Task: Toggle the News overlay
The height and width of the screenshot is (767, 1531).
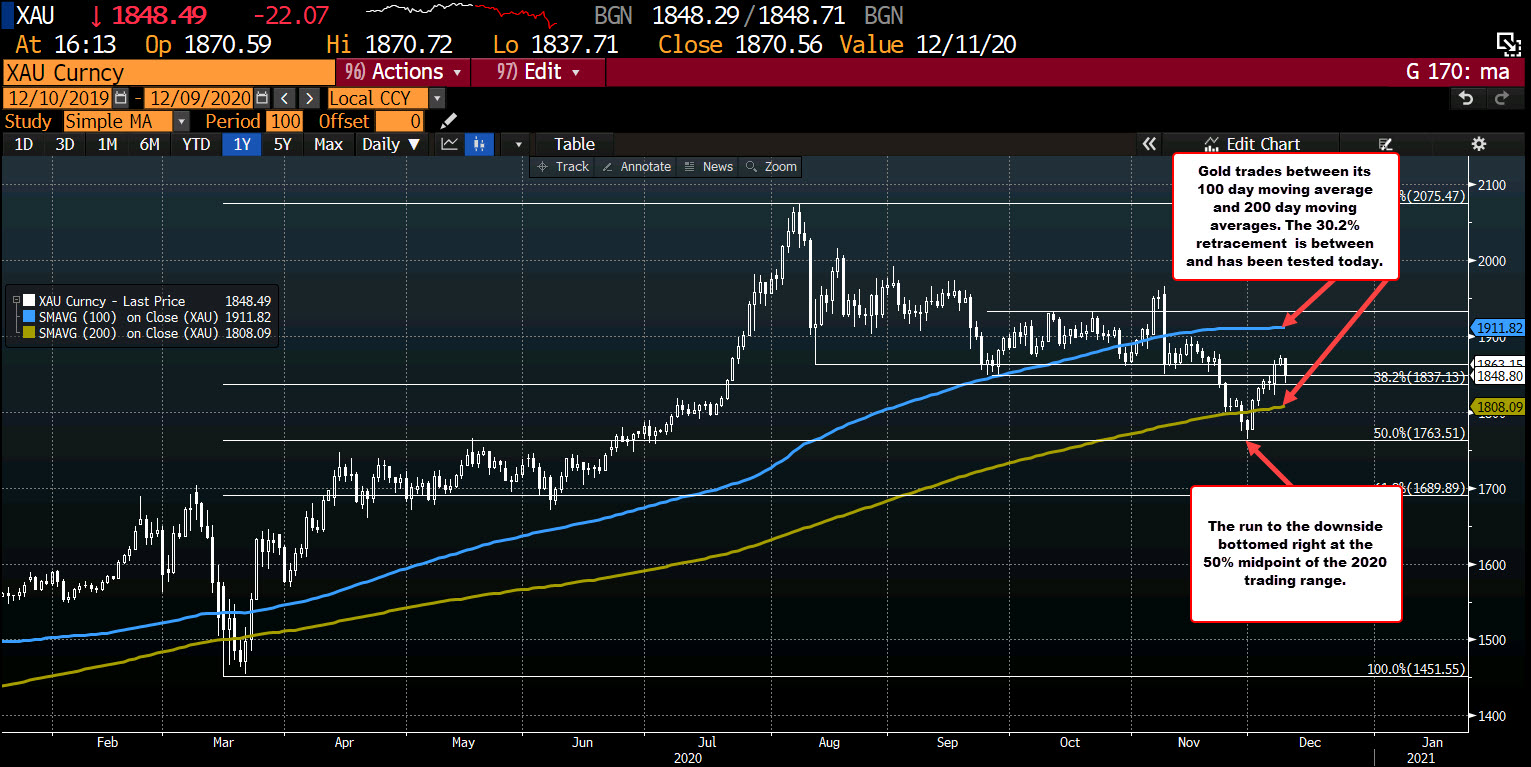Action: click(x=708, y=166)
